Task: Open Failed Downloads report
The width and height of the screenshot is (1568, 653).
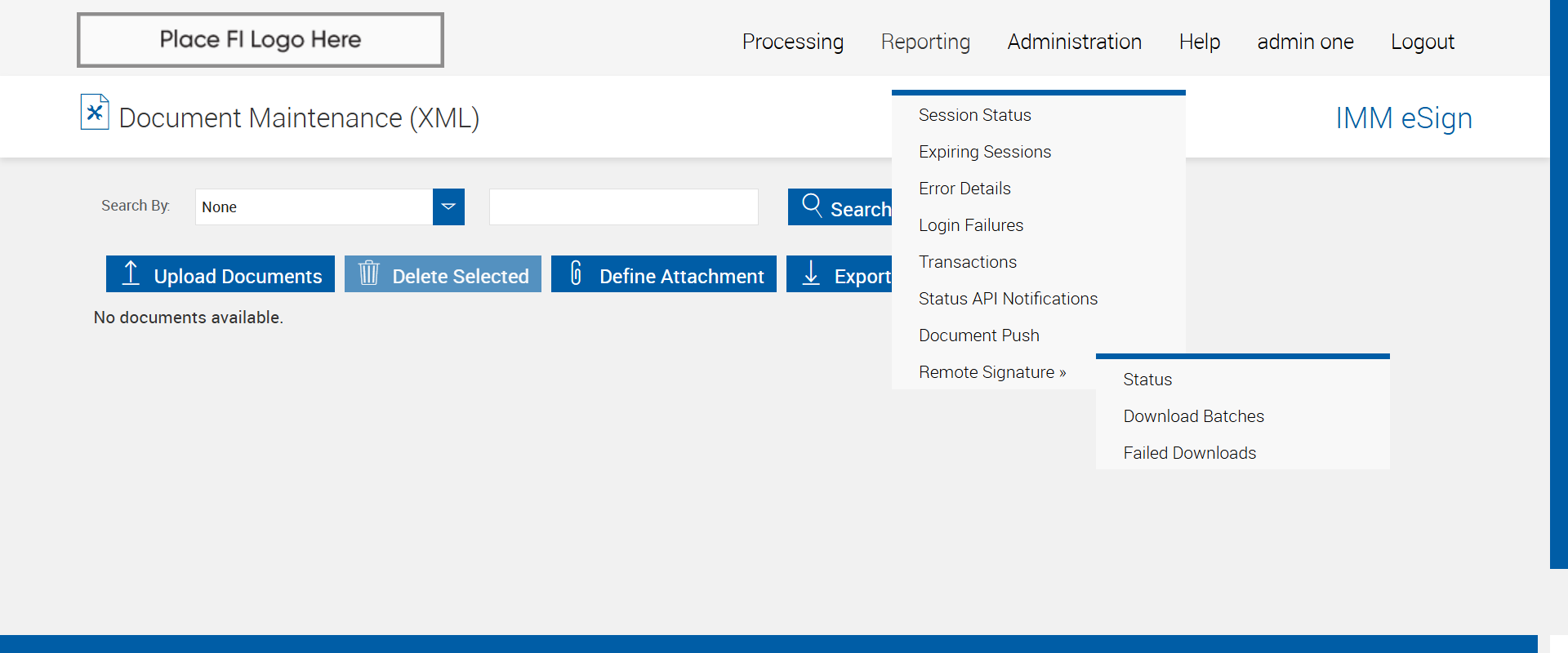Action: tap(1189, 453)
